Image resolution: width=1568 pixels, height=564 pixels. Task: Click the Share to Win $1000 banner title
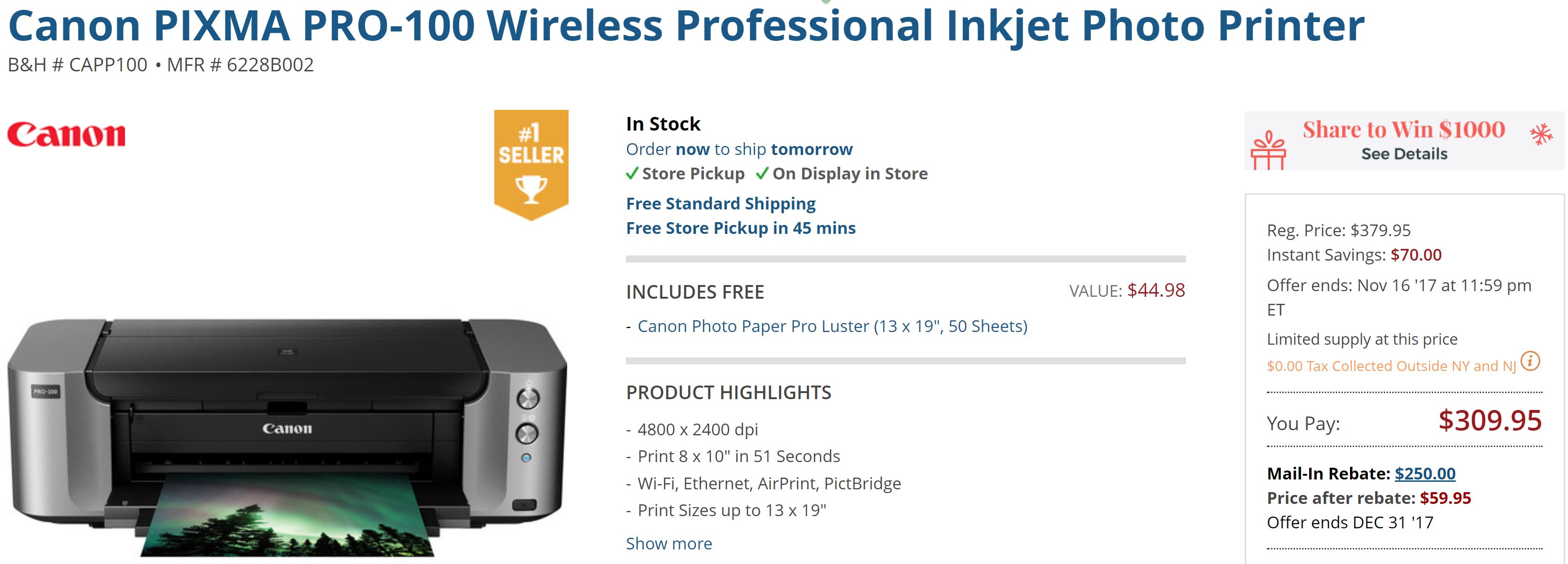(1403, 130)
